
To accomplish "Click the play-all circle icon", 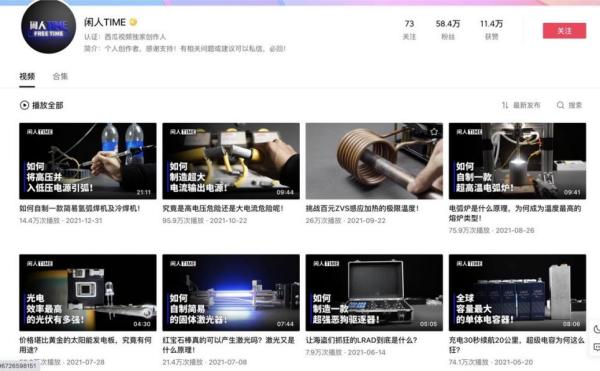I will pyautogui.click(x=24, y=105).
